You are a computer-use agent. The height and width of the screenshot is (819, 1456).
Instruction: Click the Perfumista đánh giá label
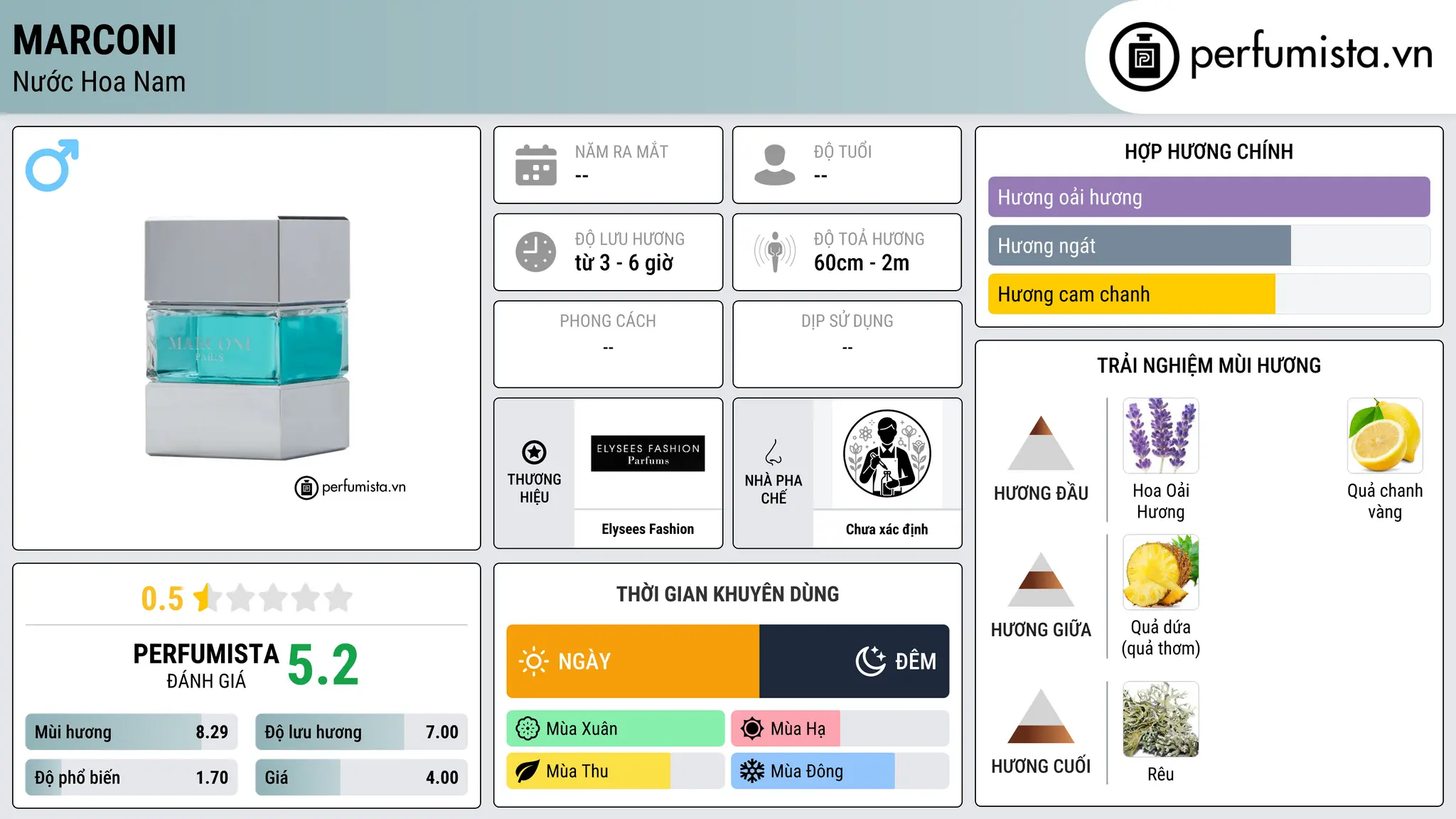(205, 665)
